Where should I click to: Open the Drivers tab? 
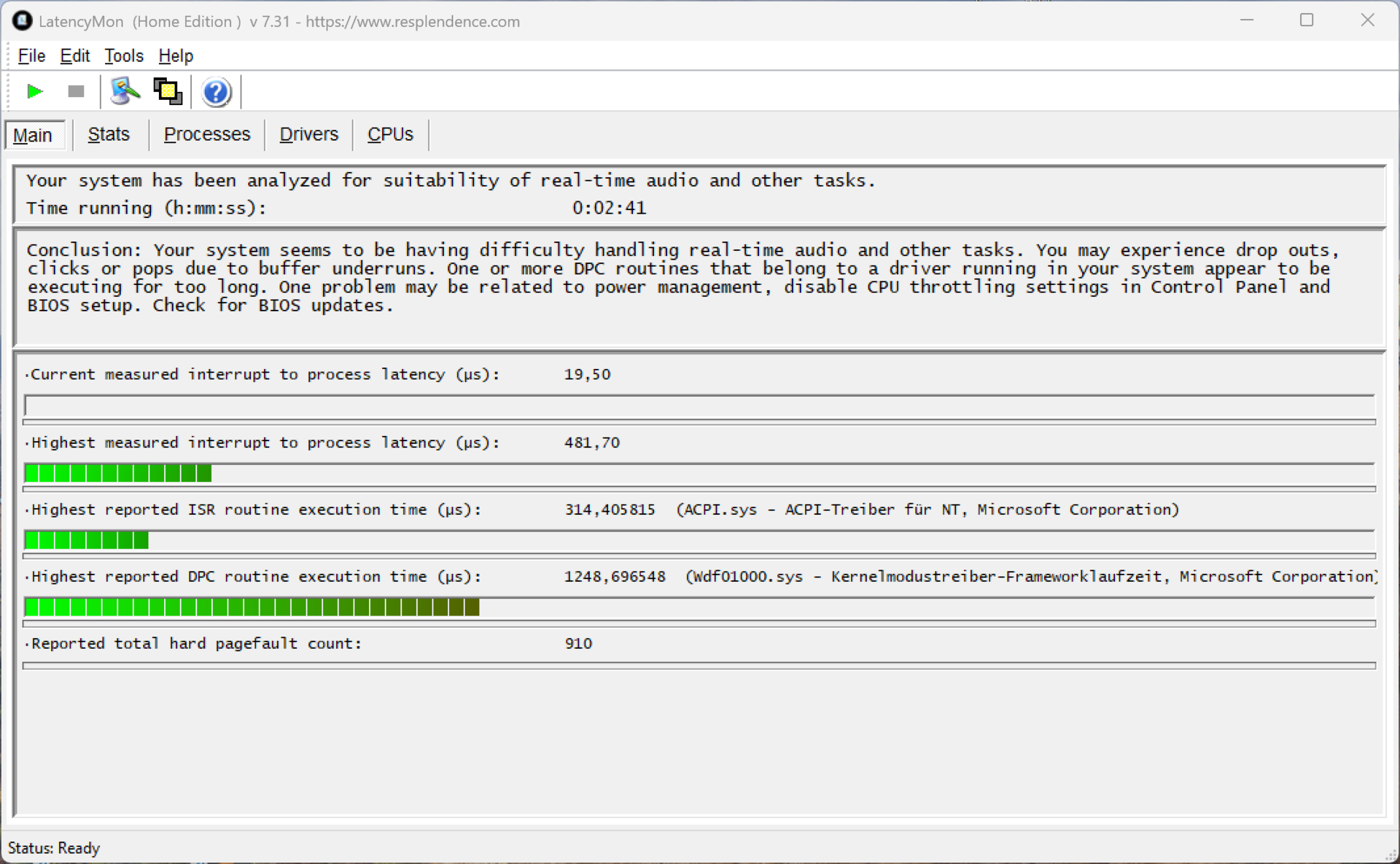[x=308, y=134]
